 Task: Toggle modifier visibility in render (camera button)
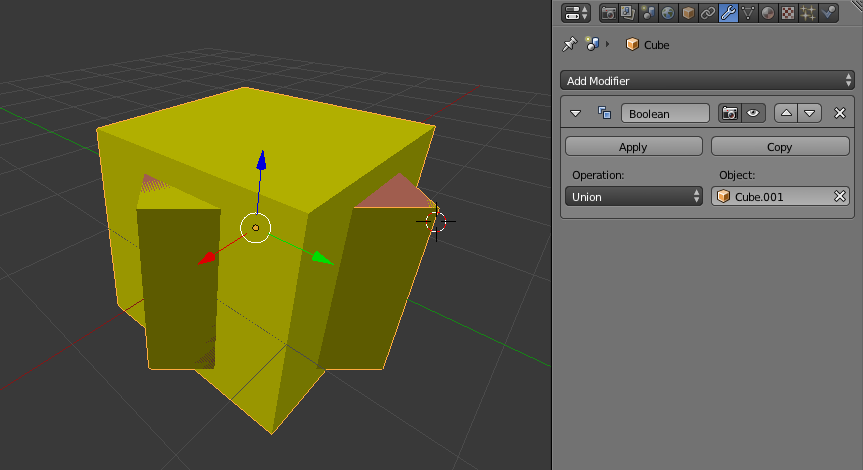click(730, 113)
